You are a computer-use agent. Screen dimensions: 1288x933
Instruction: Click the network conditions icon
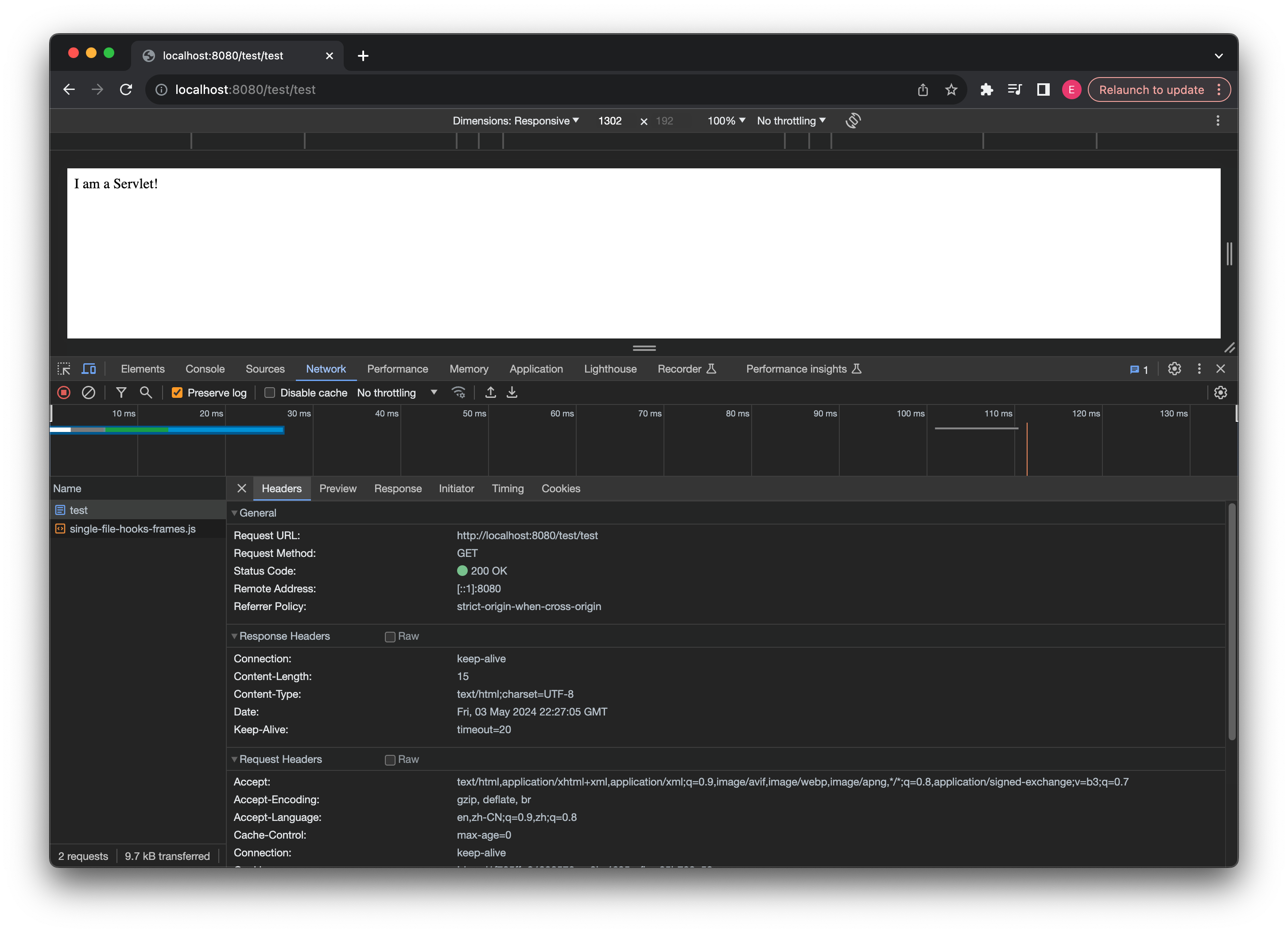pyautogui.click(x=459, y=392)
